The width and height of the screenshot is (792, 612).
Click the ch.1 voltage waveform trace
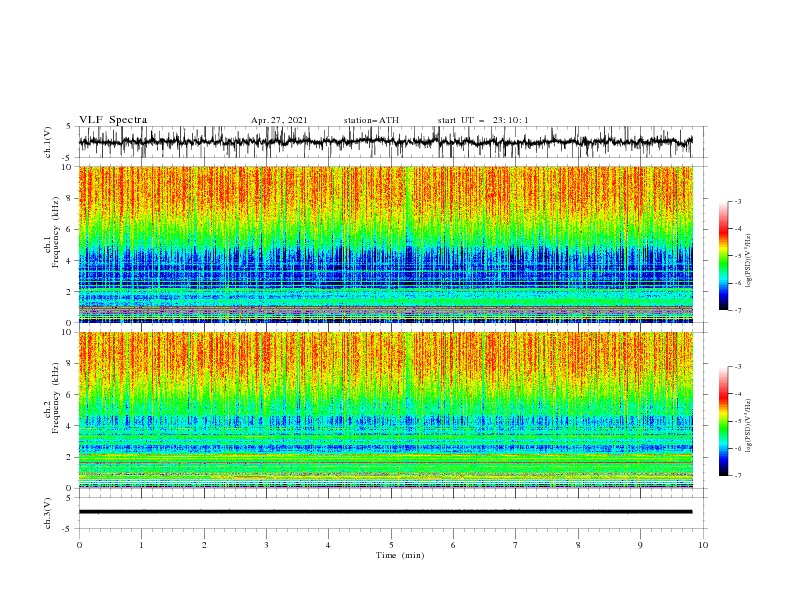[385, 142]
